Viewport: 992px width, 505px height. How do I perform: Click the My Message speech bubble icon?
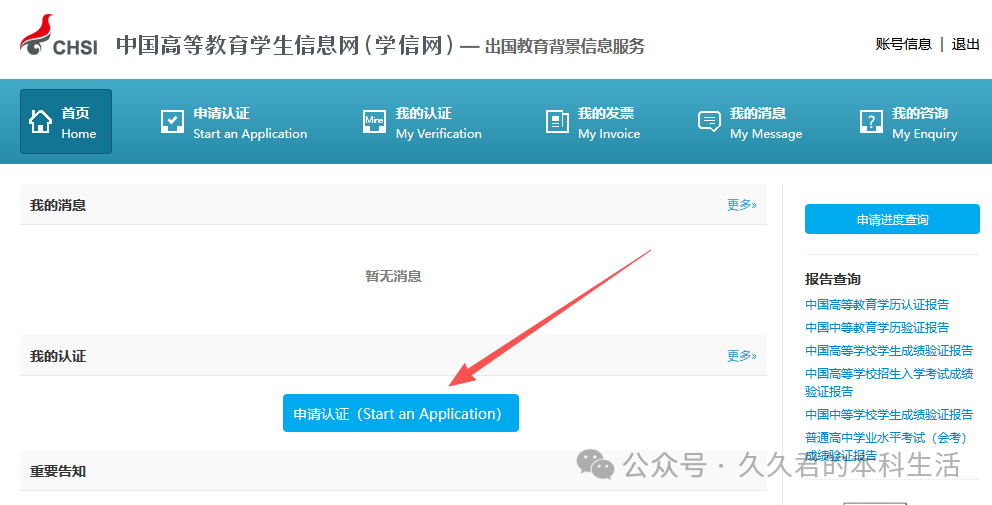709,122
